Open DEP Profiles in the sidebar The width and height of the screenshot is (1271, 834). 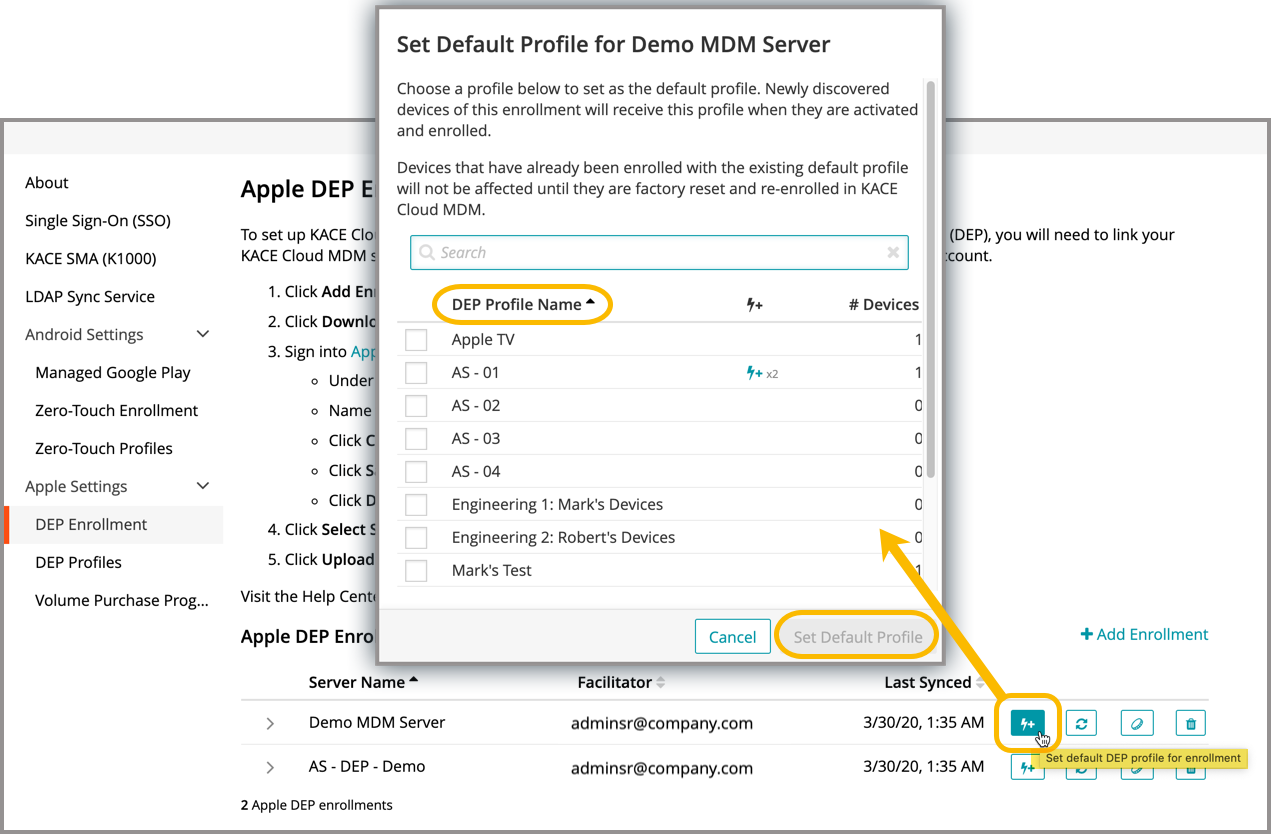tap(78, 562)
